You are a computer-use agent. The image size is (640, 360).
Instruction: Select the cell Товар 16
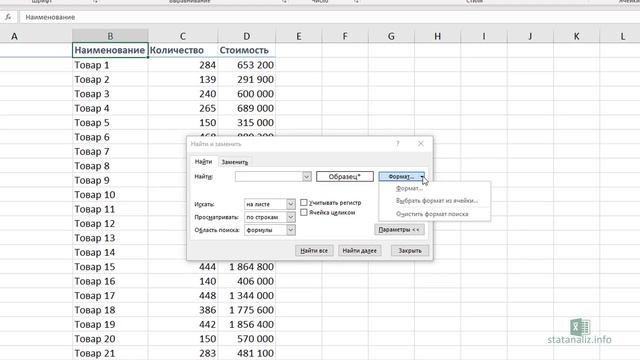pyautogui.click(x=110, y=281)
